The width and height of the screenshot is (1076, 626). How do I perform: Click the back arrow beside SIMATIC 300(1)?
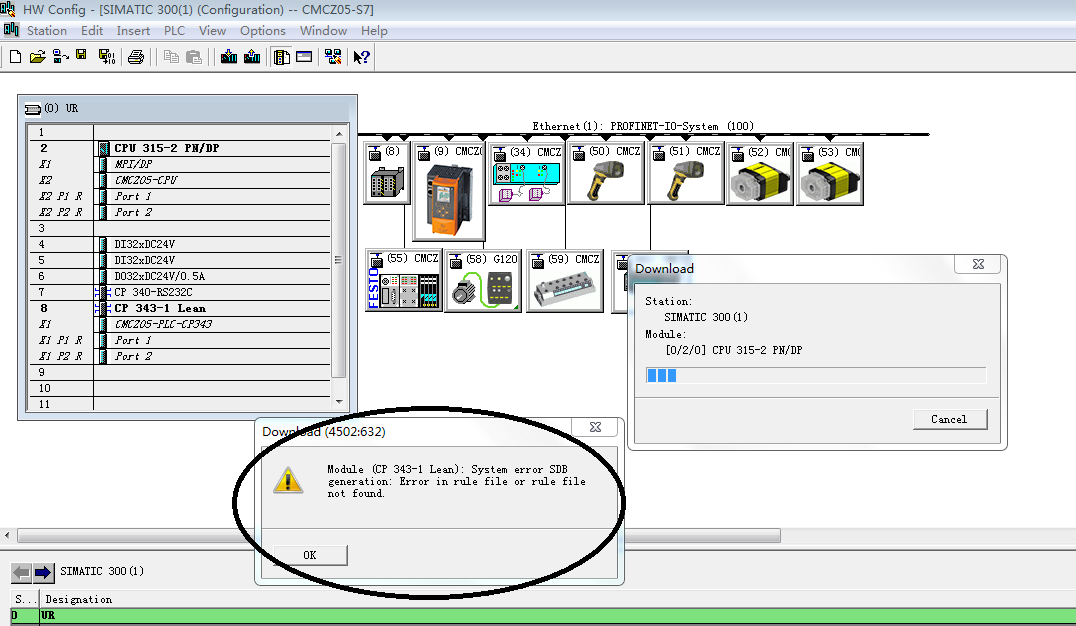22,572
